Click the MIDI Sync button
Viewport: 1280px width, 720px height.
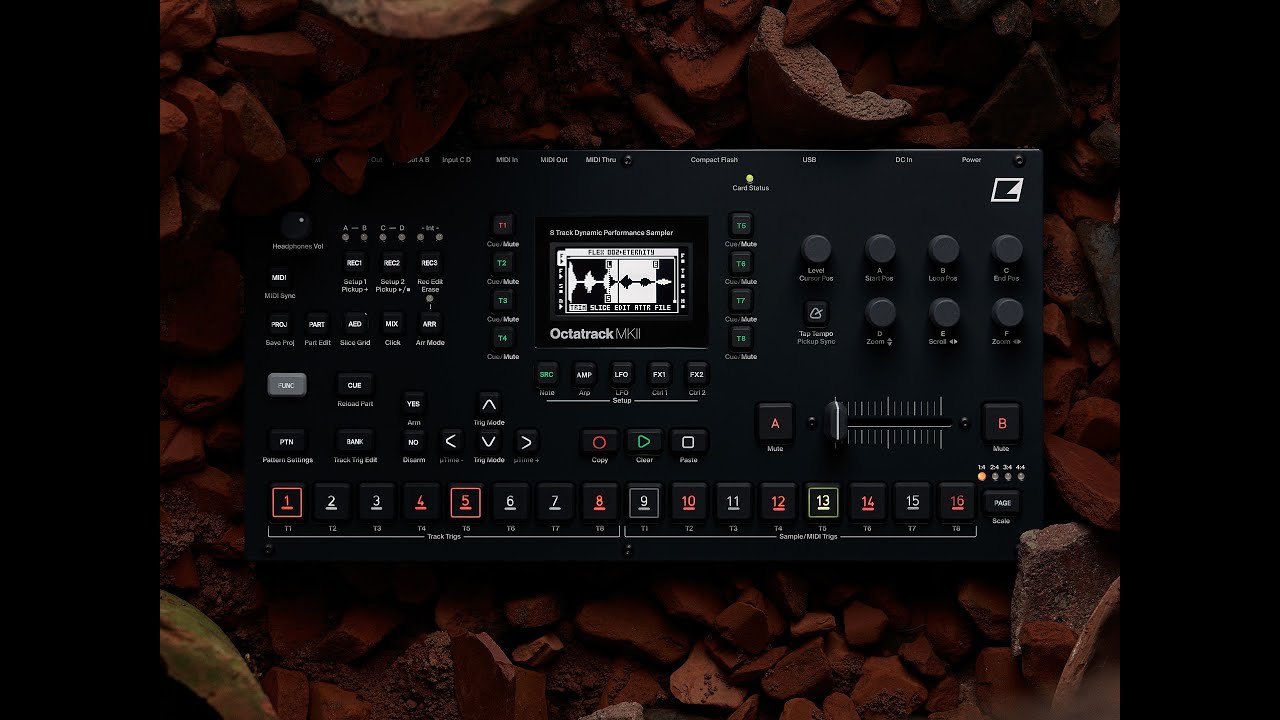[x=279, y=278]
